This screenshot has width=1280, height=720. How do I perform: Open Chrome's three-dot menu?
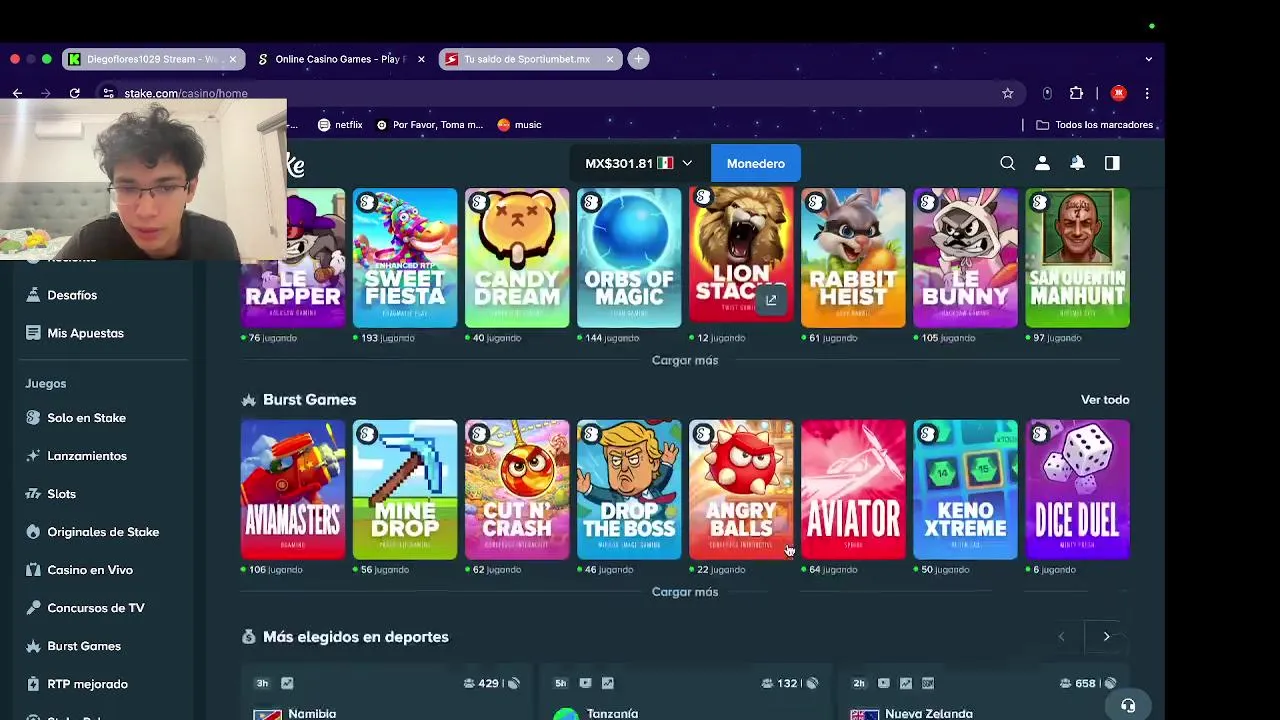tap(1147, 93)
